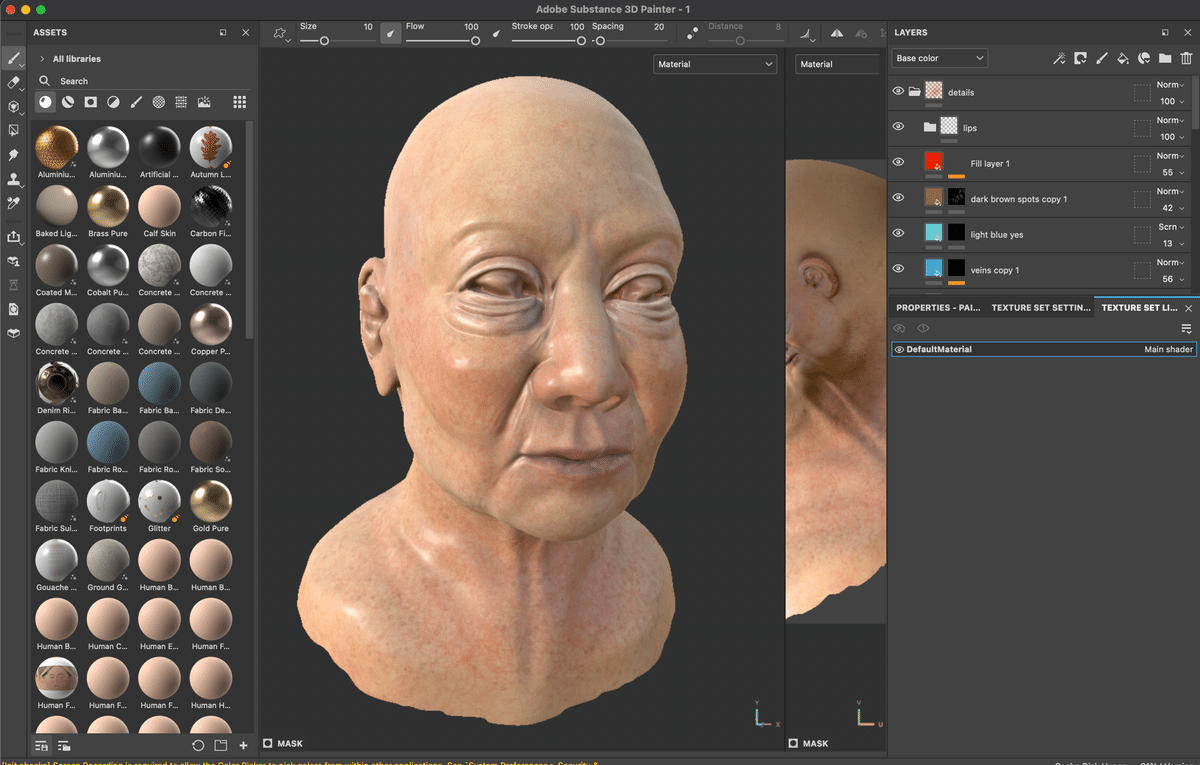Image resolution: width=1200 pixels, height=765 pixels.
Task: Open the Base color channel dropdown
Action: point(938,57)
